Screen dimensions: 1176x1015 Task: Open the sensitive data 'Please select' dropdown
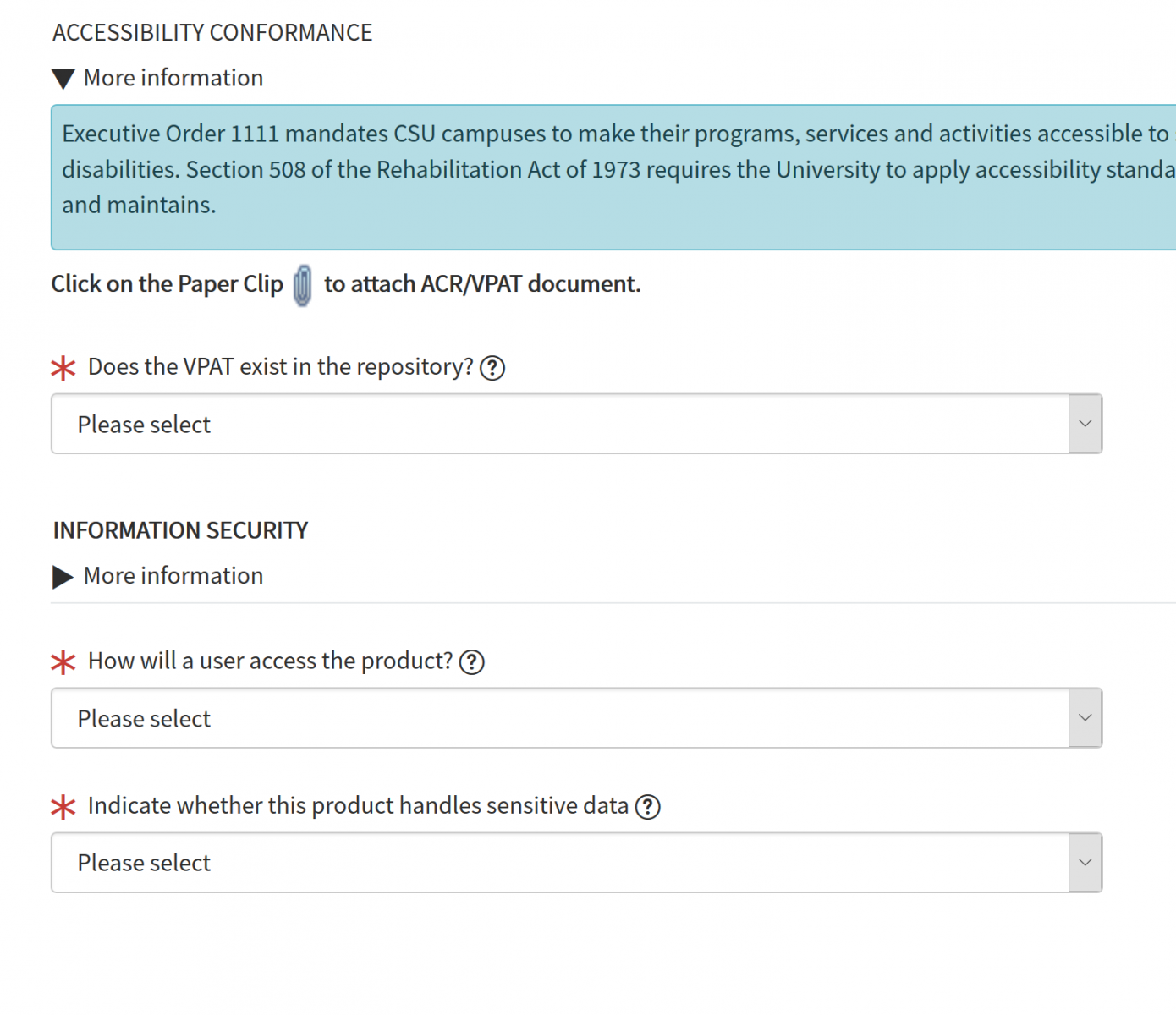(558, 863)
